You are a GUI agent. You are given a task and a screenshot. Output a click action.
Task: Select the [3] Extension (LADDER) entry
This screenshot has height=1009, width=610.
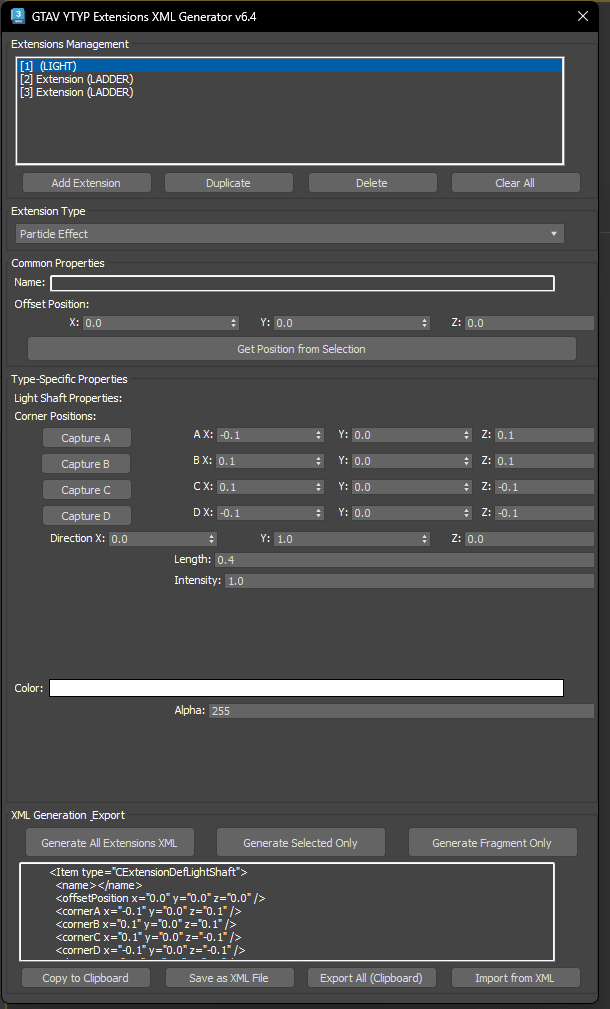click(x=77, y=92)
